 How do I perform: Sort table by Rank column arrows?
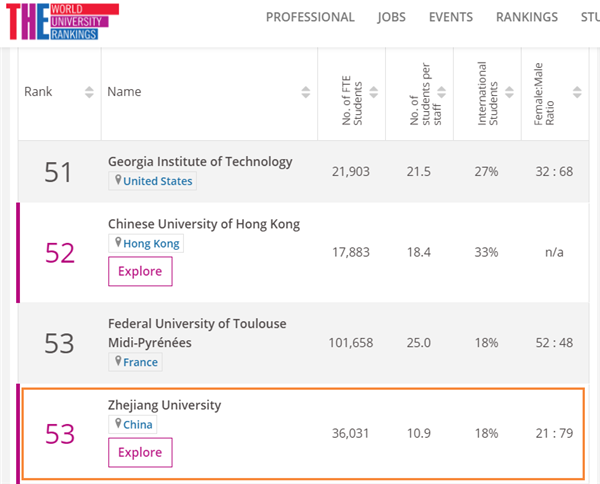coord(88,92)
